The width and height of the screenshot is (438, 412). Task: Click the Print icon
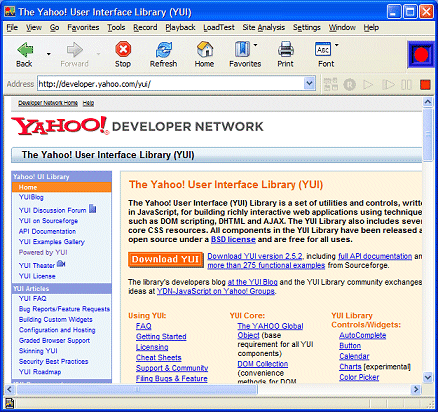(286, 50)
